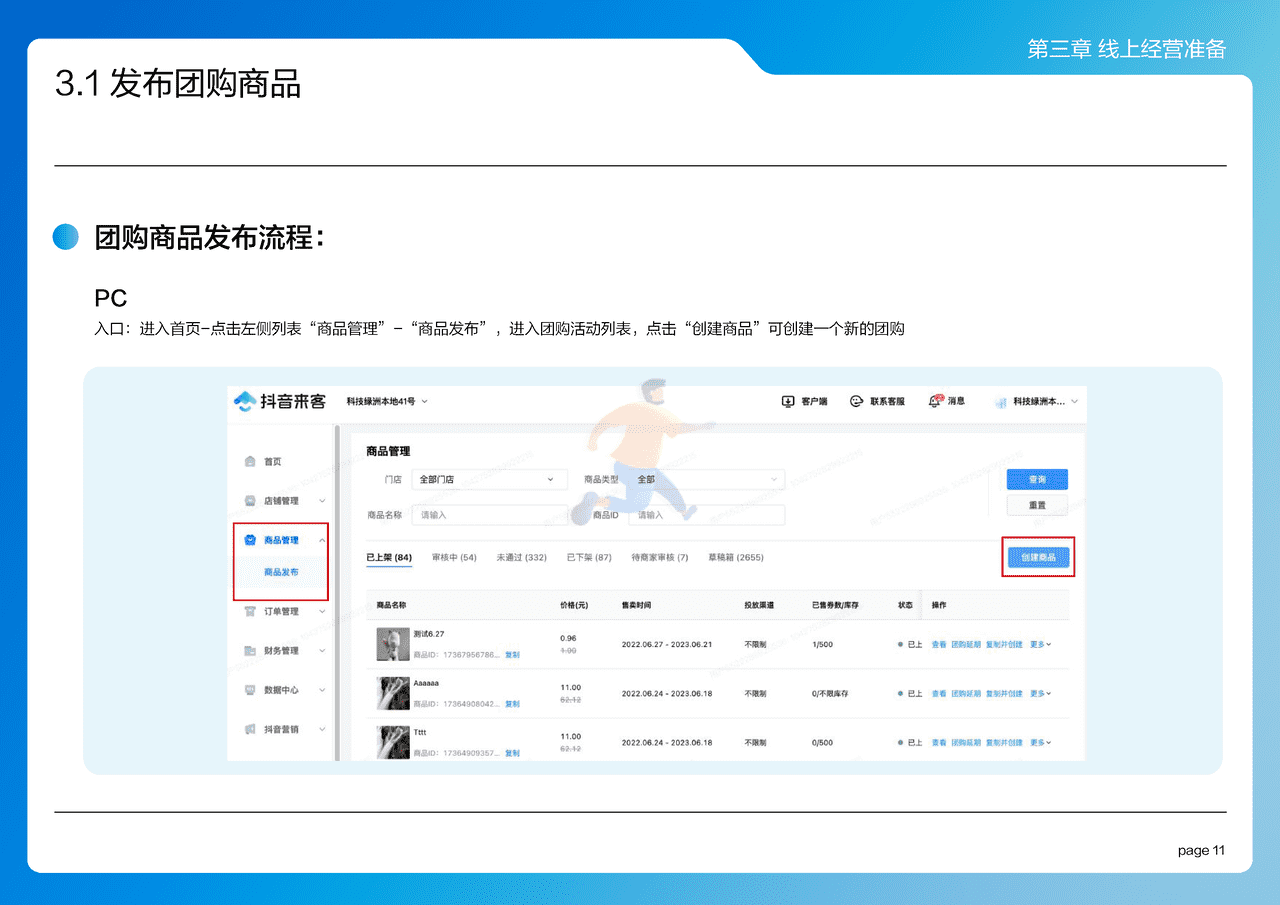
Task: Click the 创建商品 button
Action: click(1038, 557)
